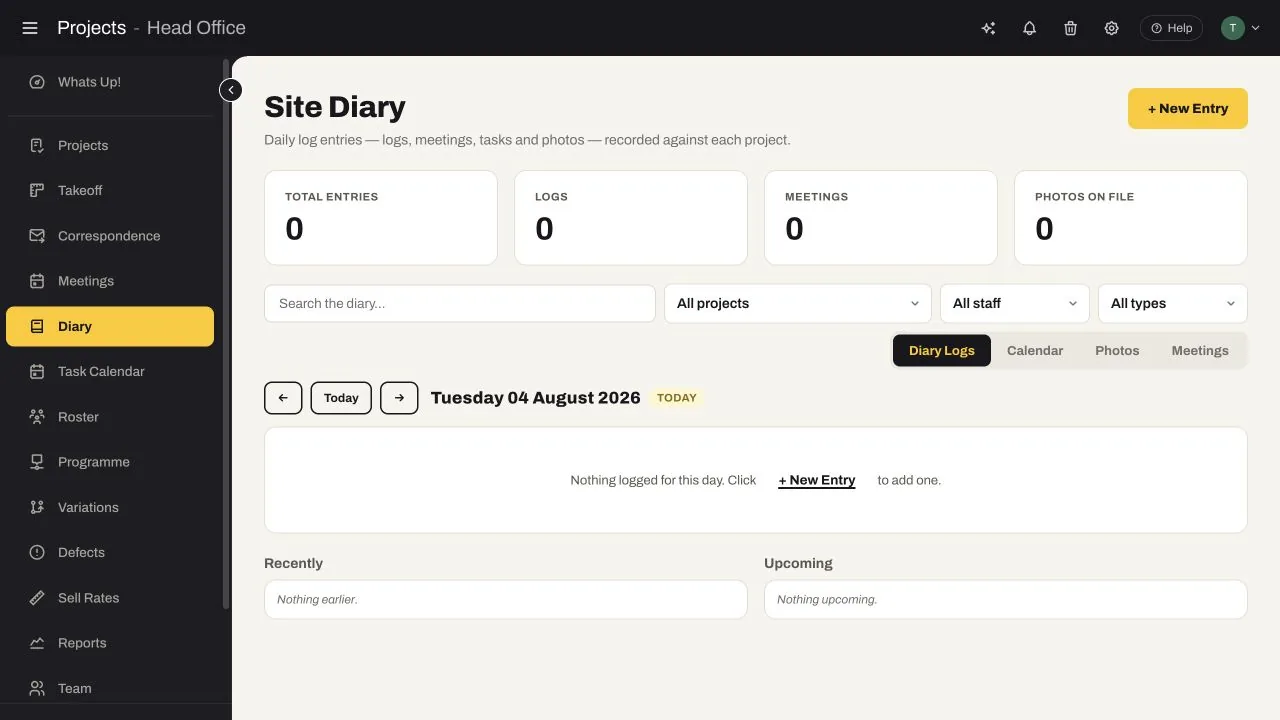
Task: Open user avatar menu T
Action: (x=1240, y=28)
